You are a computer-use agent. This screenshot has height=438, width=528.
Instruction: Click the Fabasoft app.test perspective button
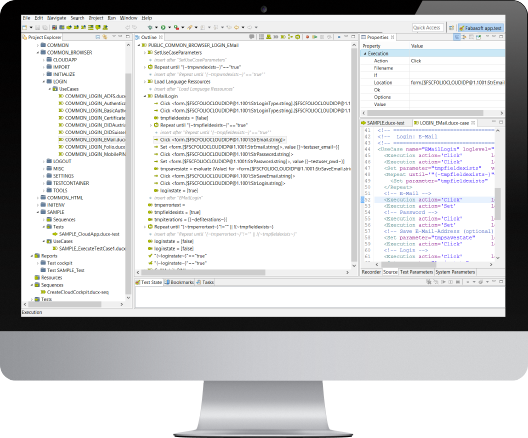481,28
